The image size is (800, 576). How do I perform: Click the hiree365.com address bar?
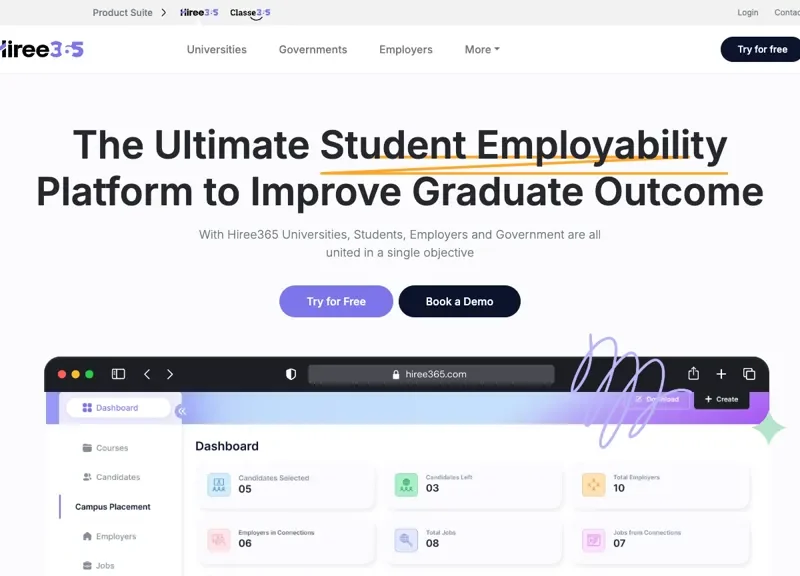(431, 374)
